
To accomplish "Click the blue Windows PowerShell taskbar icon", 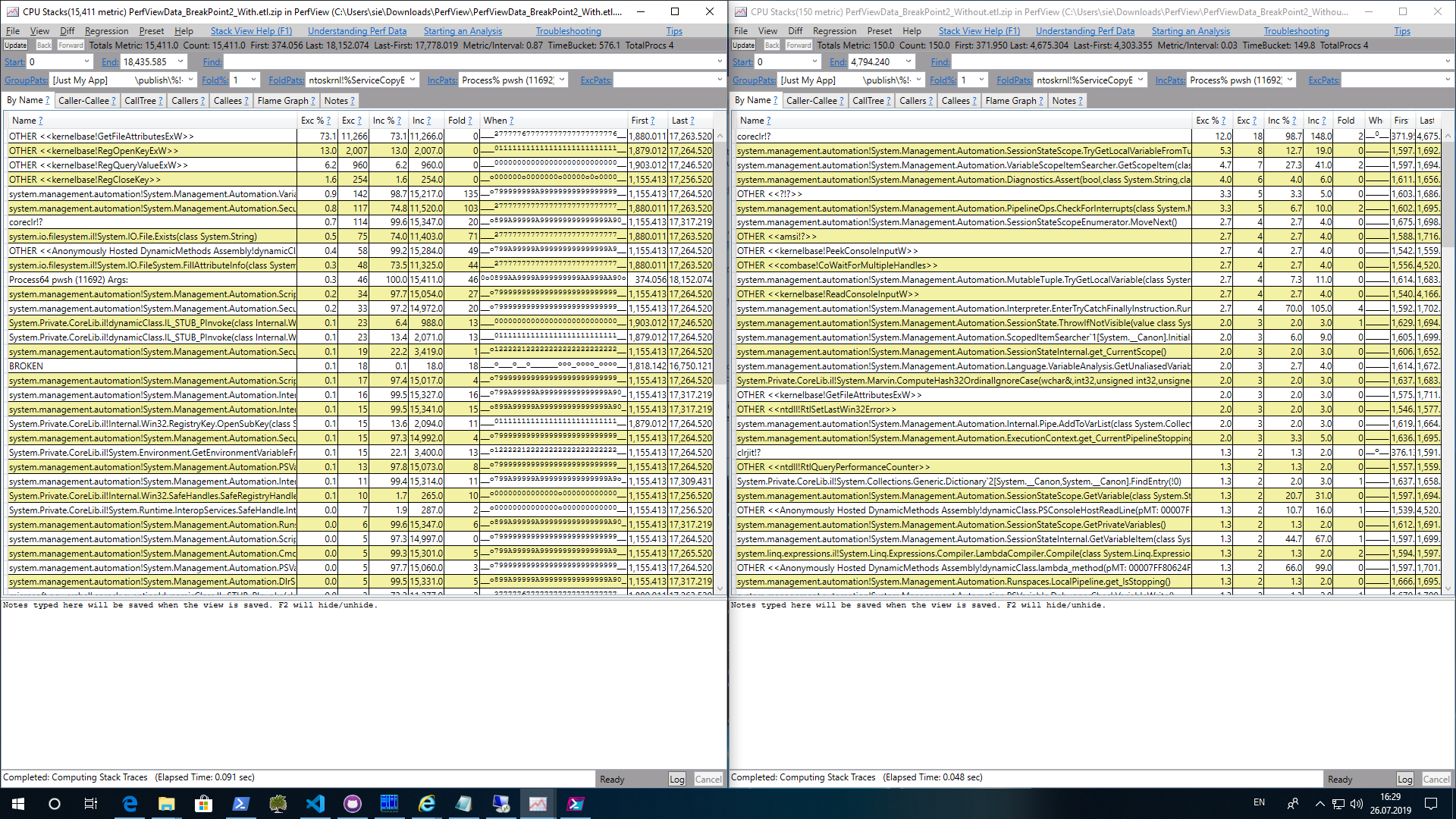I will (240, 804).
